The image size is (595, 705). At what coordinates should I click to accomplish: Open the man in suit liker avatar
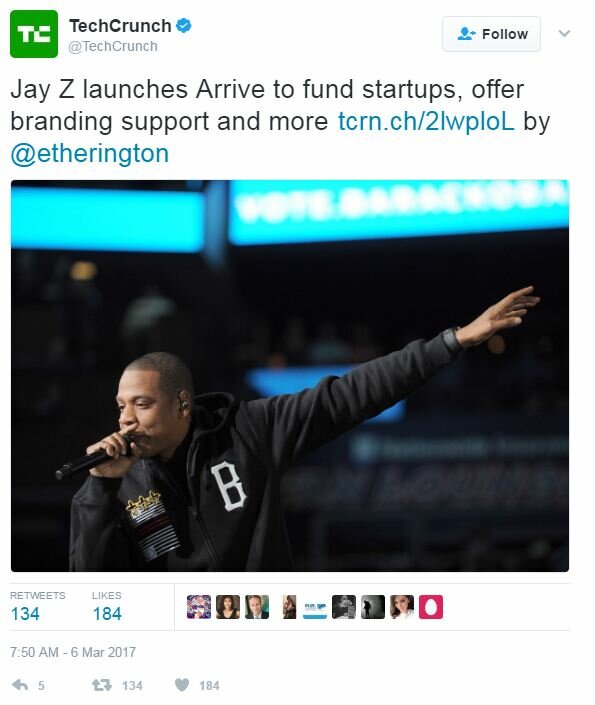[x=257, y=607]
